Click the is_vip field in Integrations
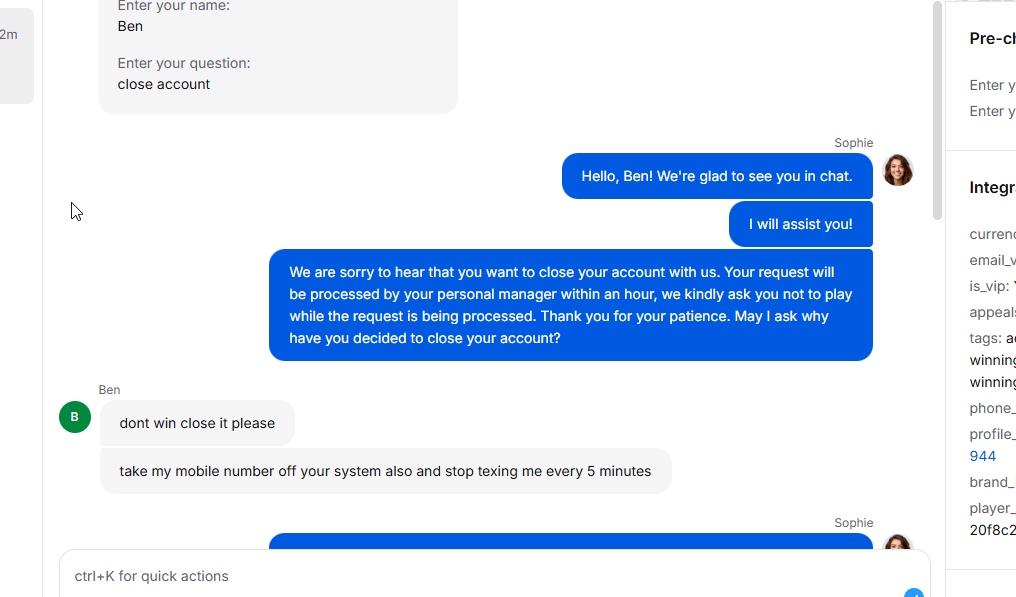 point(992,286)
